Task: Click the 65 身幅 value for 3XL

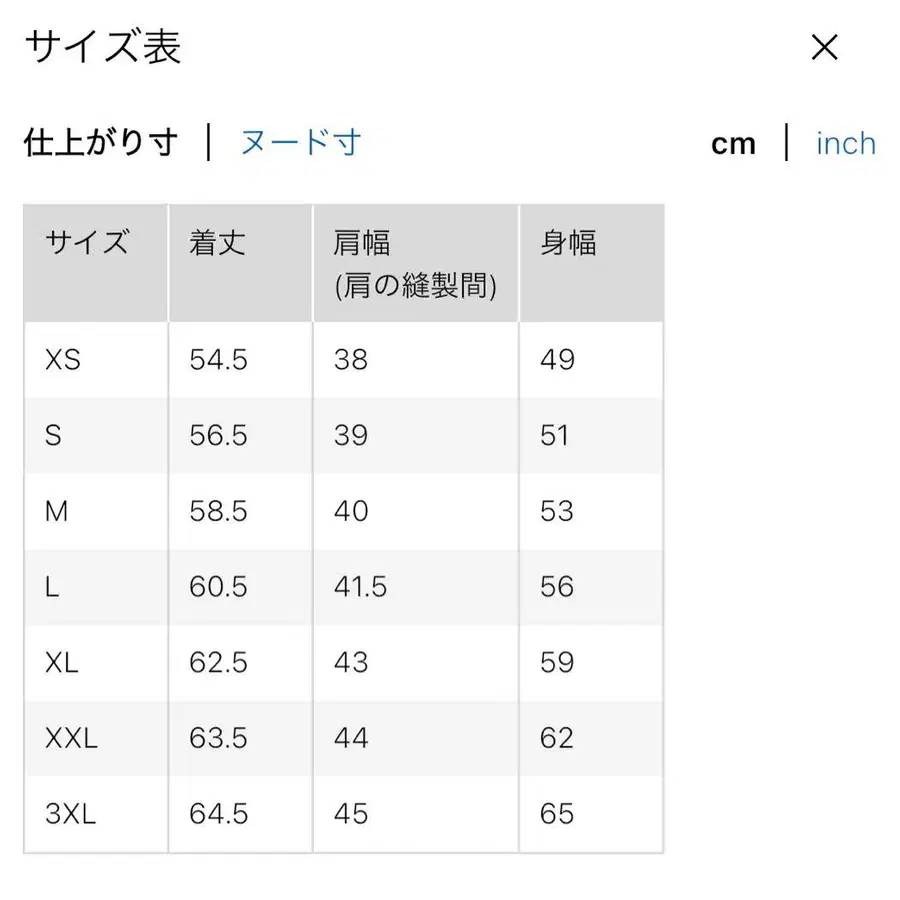Action: 558,814
